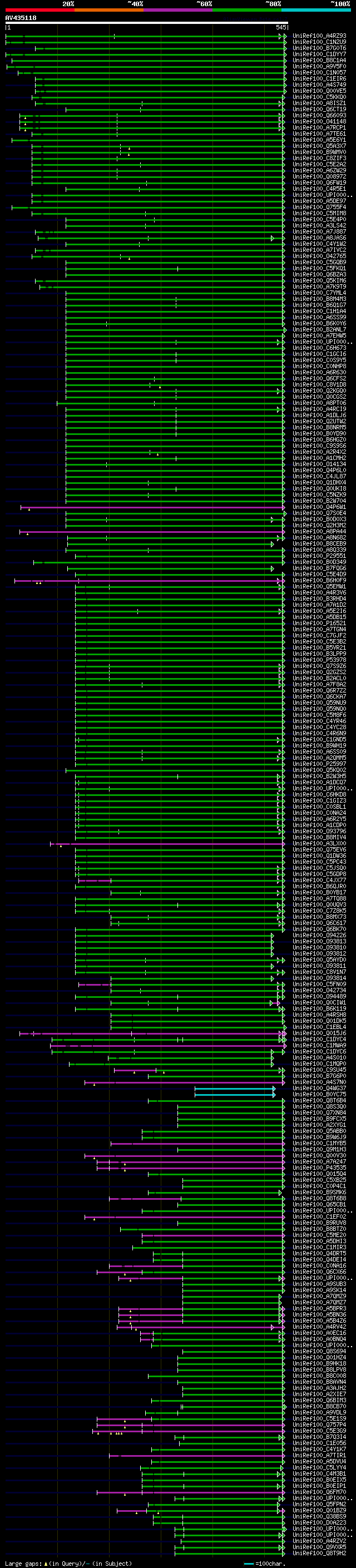356x1568 pixels.
Task: Open hit UniRef100_A9V5F0
Action: point(319,66)
